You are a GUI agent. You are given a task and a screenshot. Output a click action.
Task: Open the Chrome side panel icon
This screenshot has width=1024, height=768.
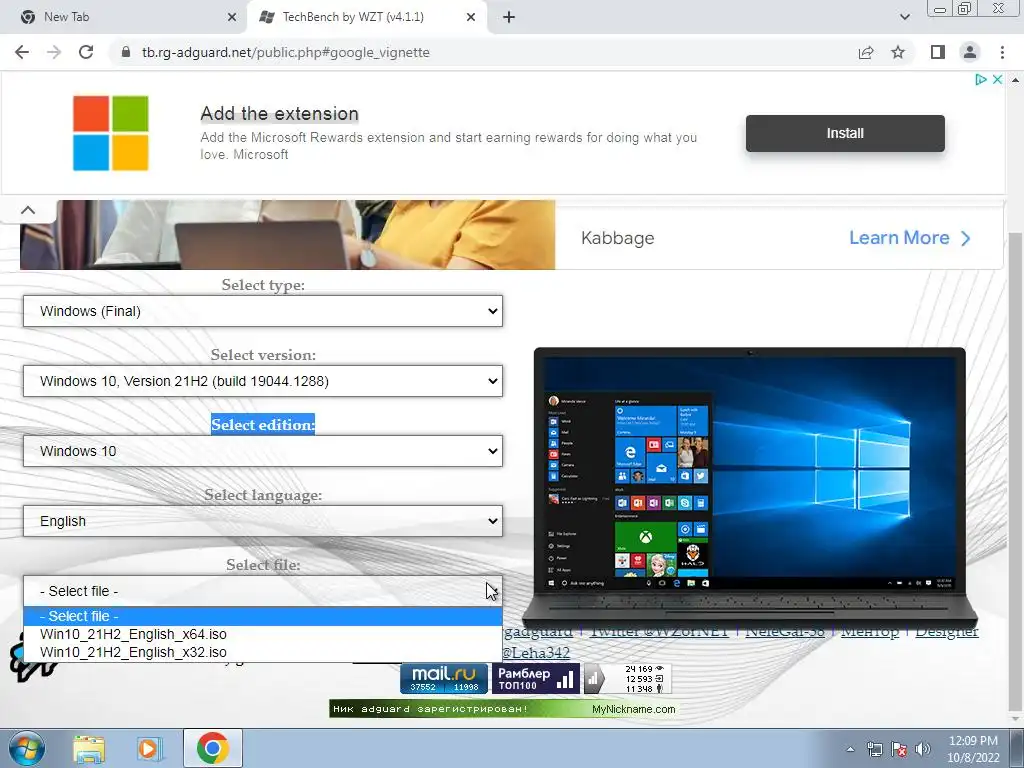(x=938, y=52)
